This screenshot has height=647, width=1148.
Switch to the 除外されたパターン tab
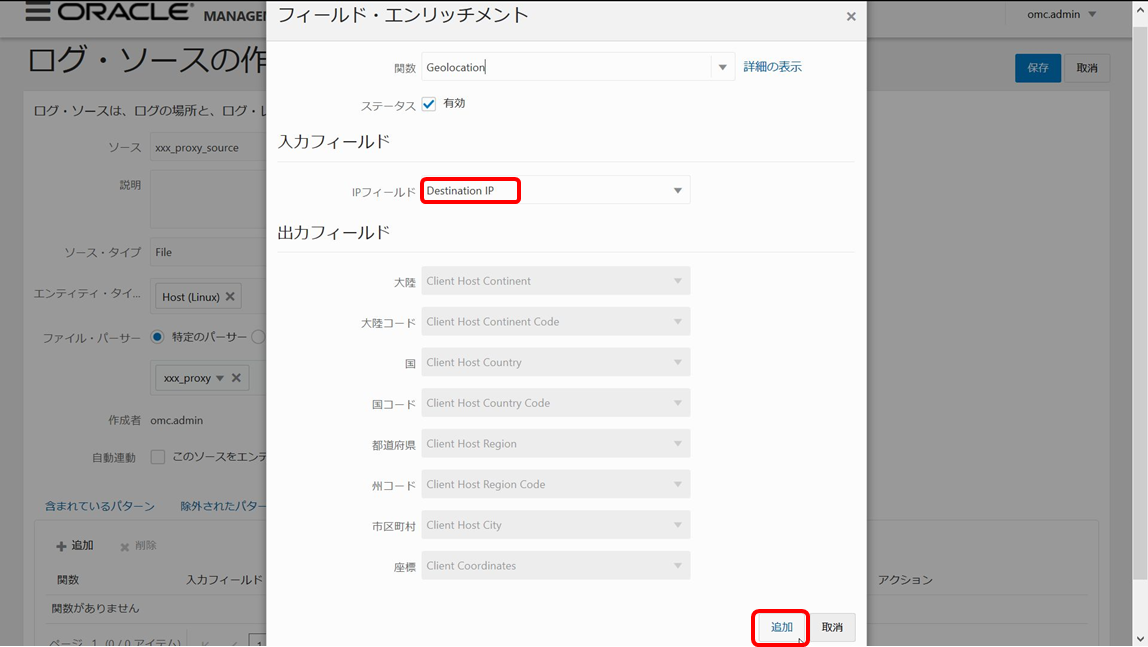(x=223, y=506)
